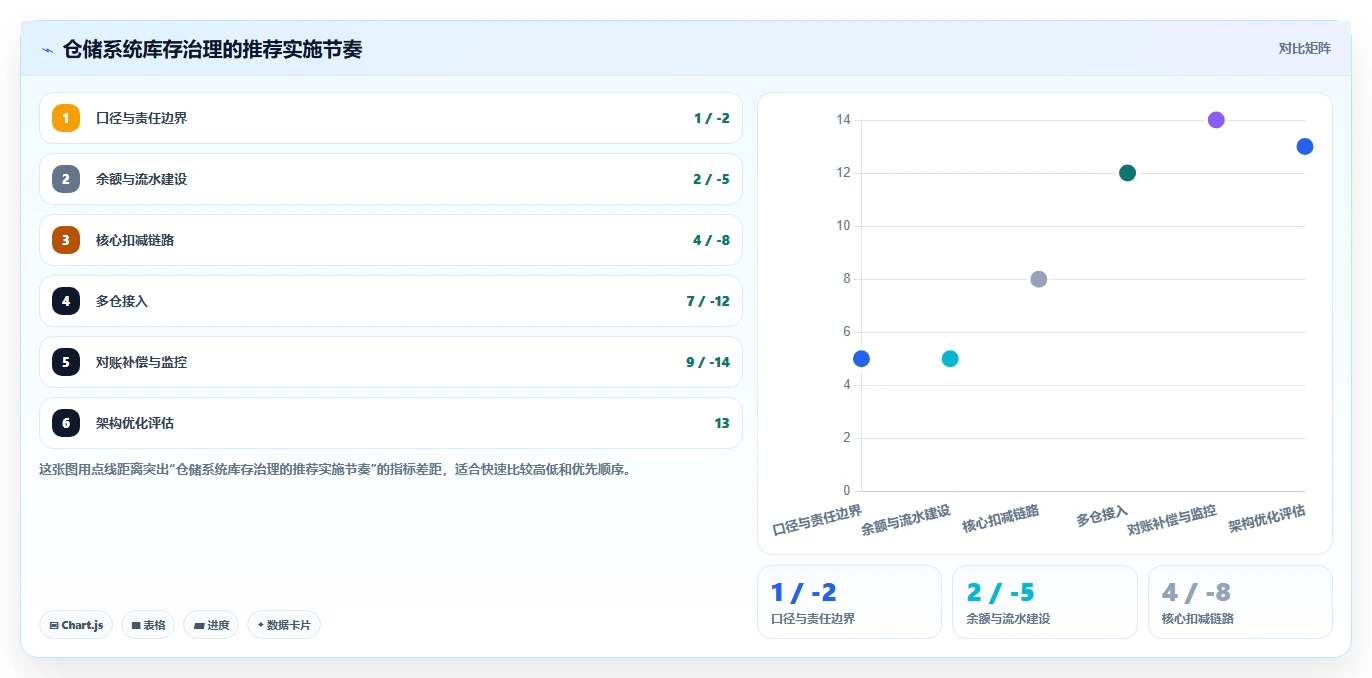Screen dimensions: 1372x678
Task: Click the 表格 tag
Action: coord(148,625)
